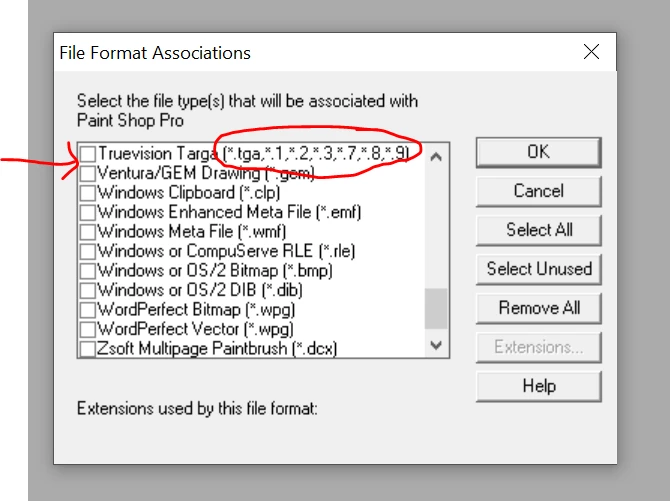This screenshot has width=670, height=501.
Task: Select 'Windows or CompuServe RLE (*.rle)' text
Action: pyautogui.click(x=226, y=251)
